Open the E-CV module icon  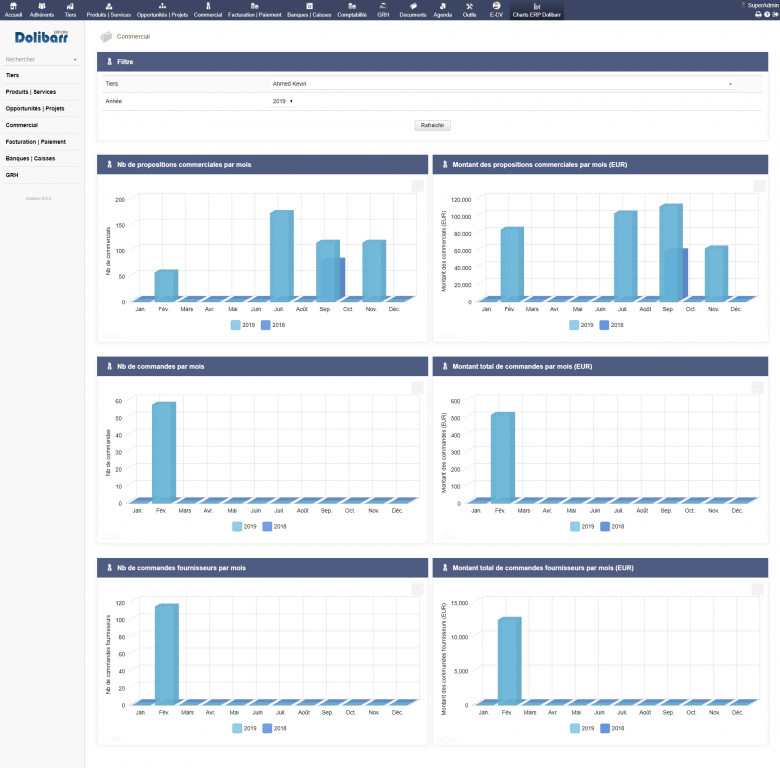point(496,6)
